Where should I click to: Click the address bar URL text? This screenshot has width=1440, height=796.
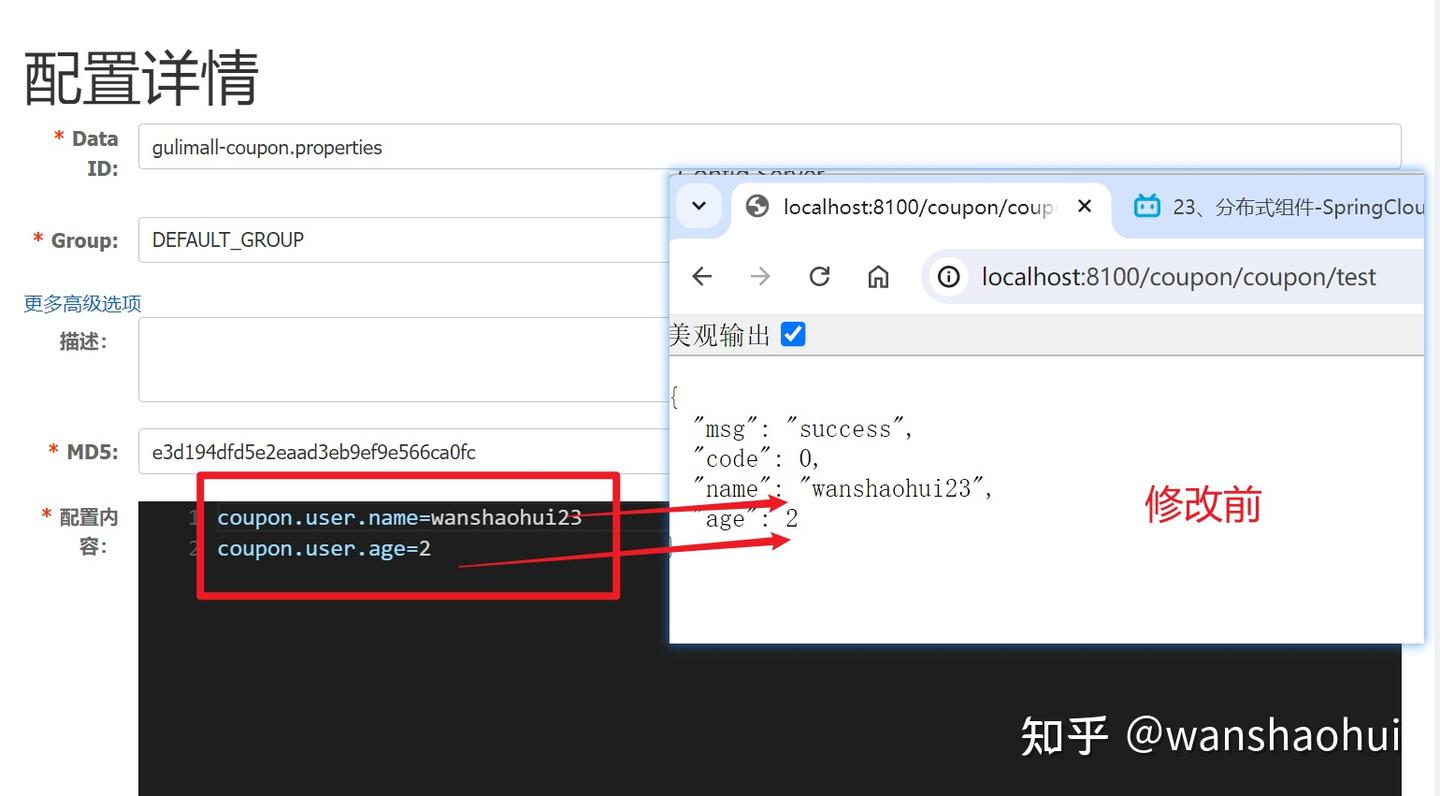point(1180,277)
